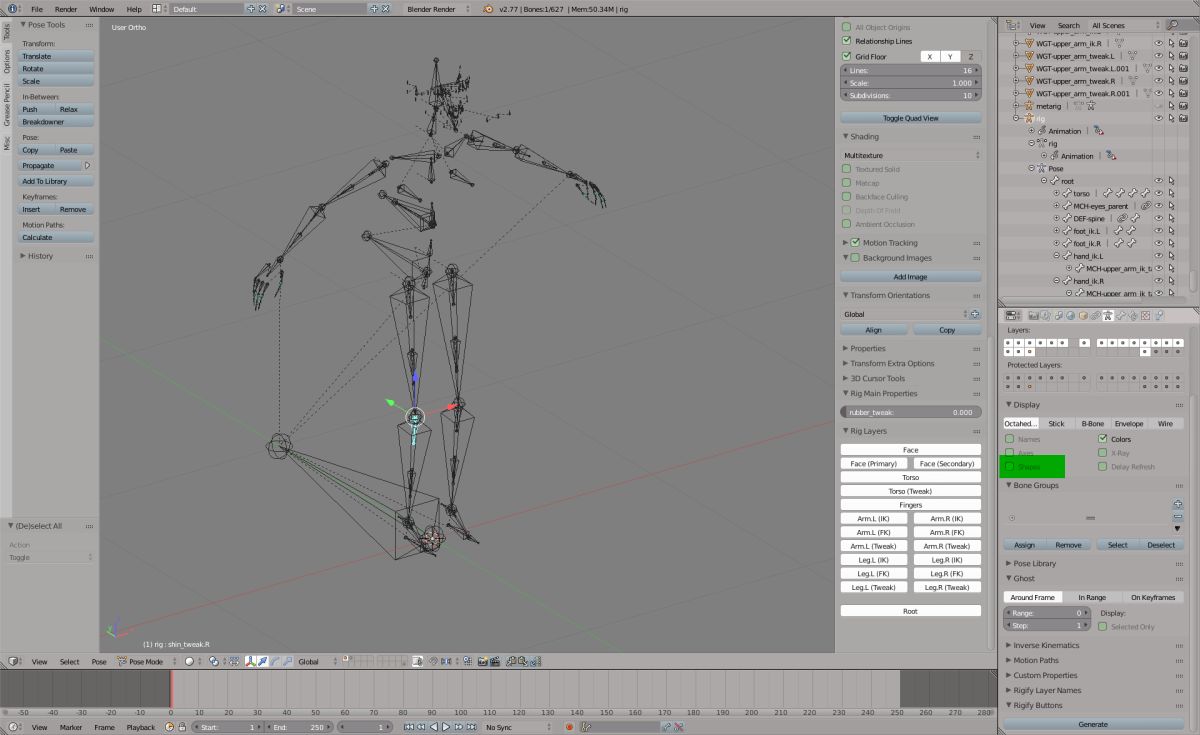
Task: Uncheck the Colors display checkbox
Action: click(1102, 439)
